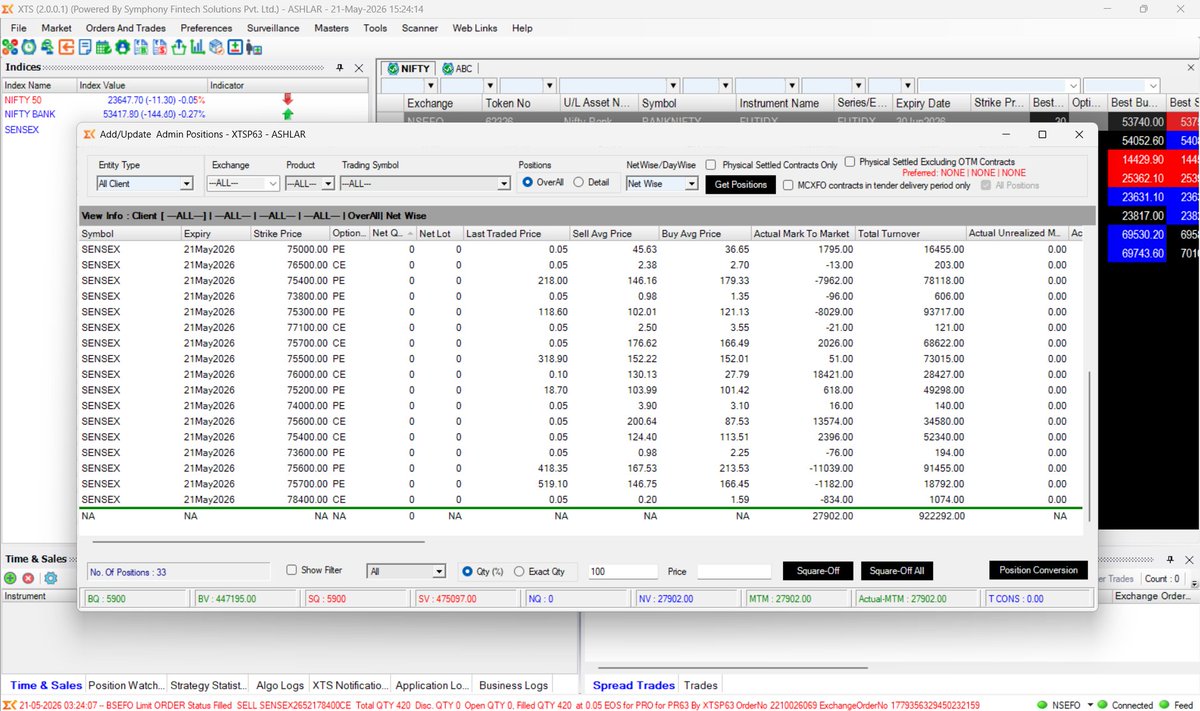Switch to the Algo Logs tab
This screenshot has height=711, width=1200.
point(279,685)
